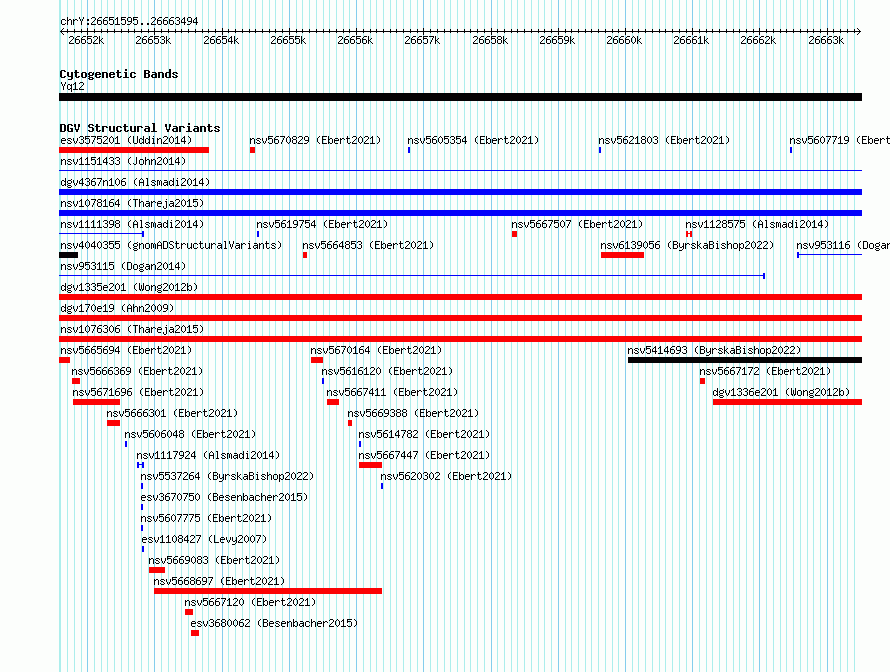The height and width of the screenshot is (672, 890).
Task: Select dgv170e19 (Ahn2009) label
Action: pos(117,308)
